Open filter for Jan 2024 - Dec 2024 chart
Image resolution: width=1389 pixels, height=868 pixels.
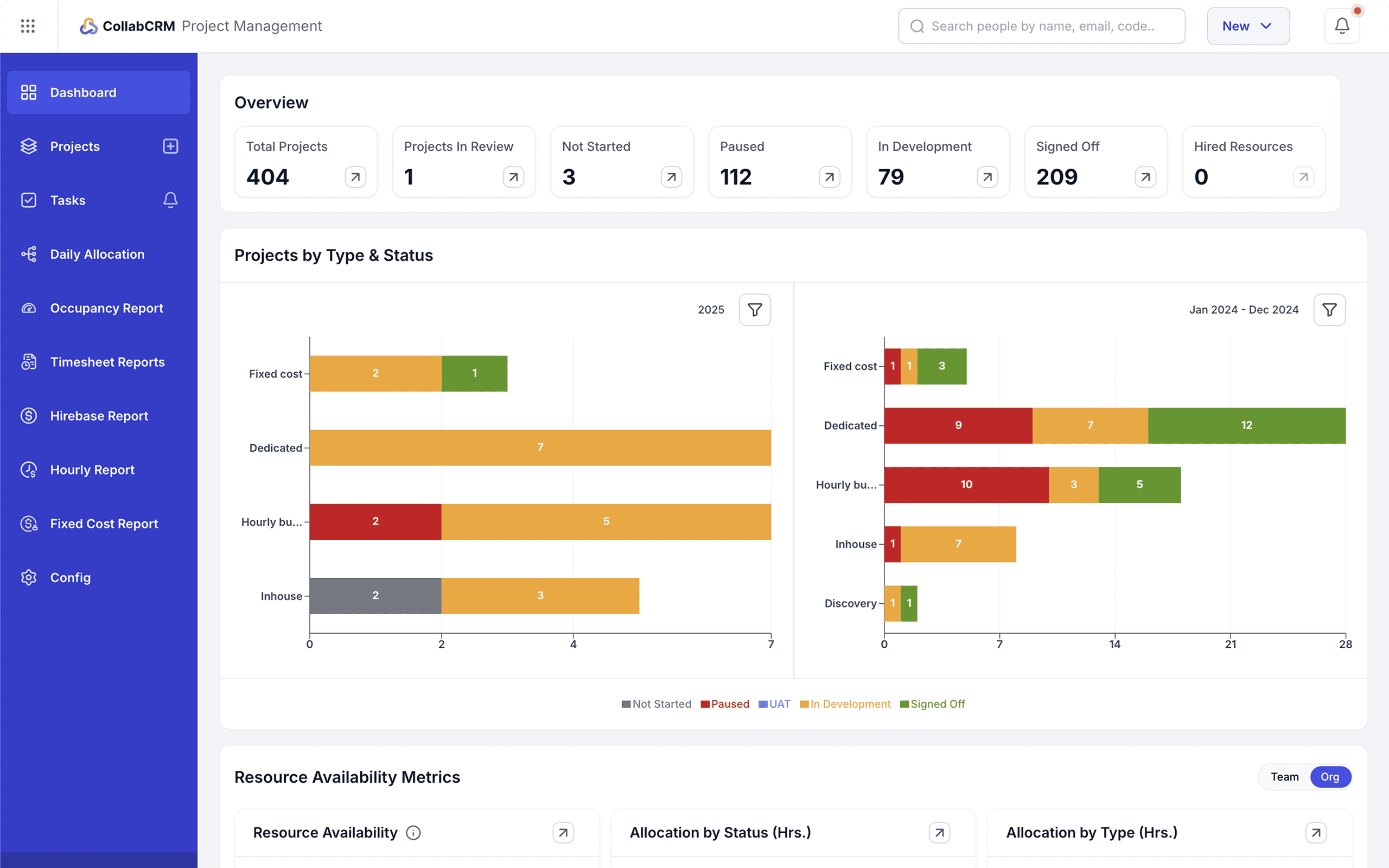coord(1329,310)
